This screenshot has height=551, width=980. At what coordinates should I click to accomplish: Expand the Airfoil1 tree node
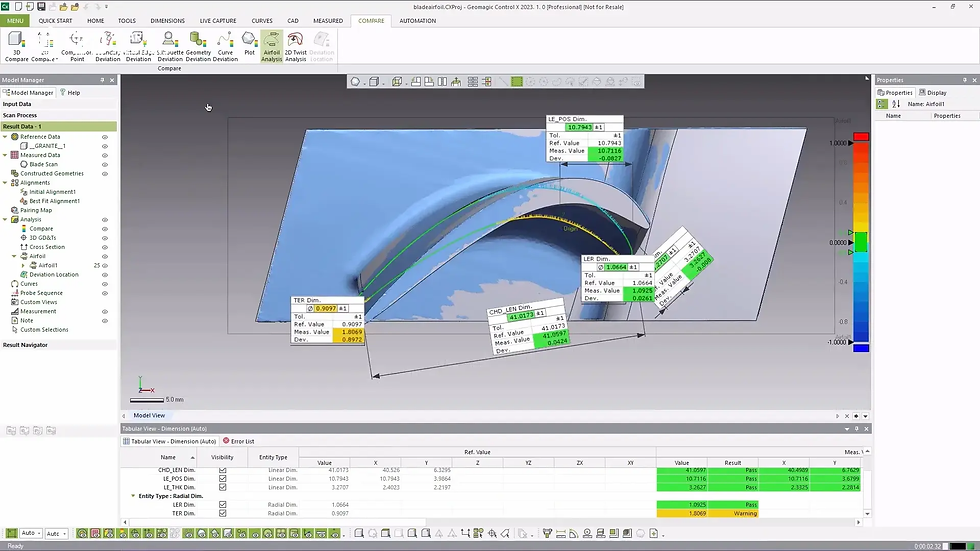24,266
